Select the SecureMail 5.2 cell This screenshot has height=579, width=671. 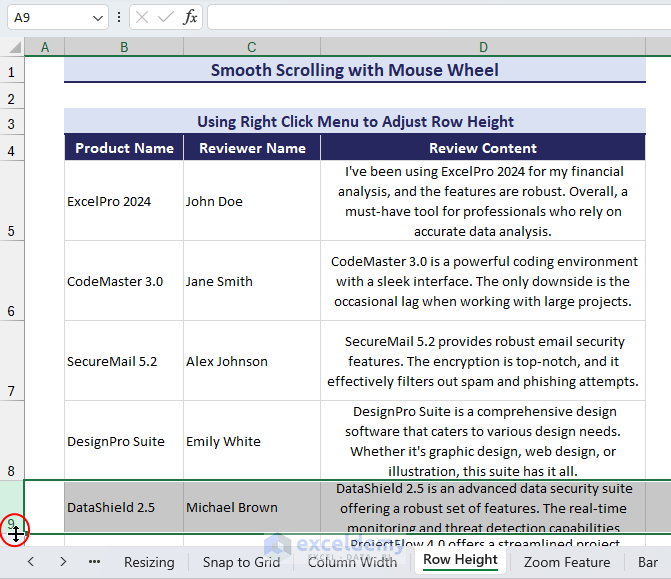point(124,361)
